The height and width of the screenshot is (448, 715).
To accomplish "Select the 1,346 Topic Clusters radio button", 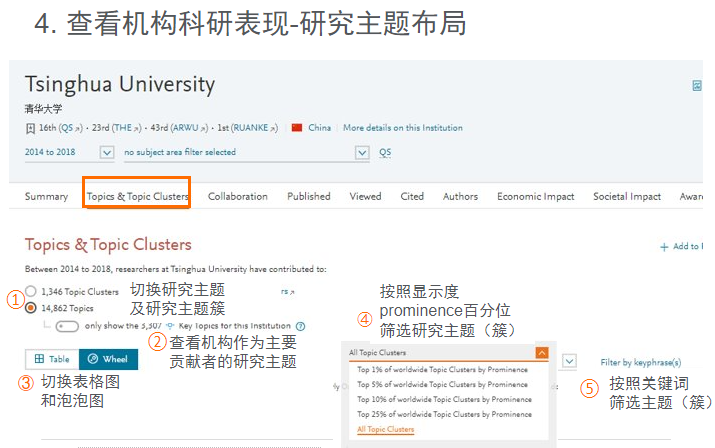I will coord(31,291).
